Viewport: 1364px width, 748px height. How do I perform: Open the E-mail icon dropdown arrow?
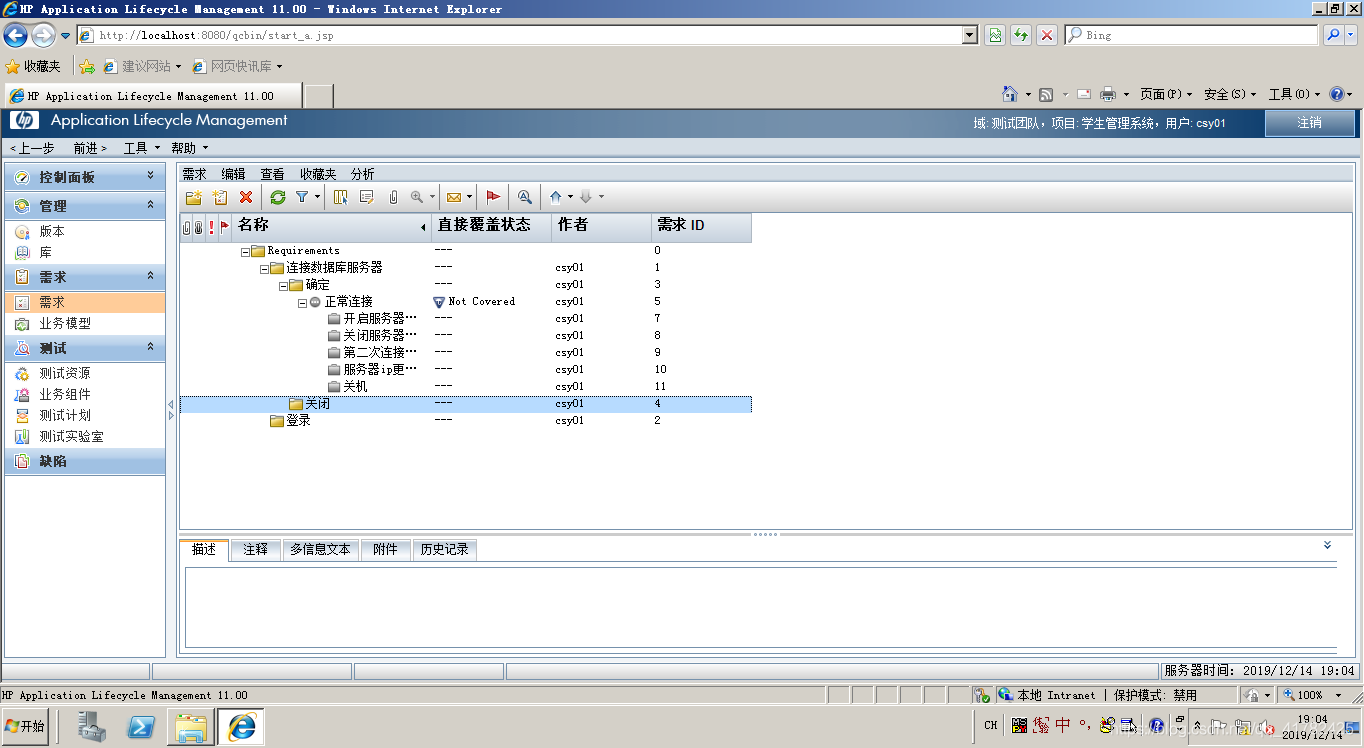pos(469,197)
